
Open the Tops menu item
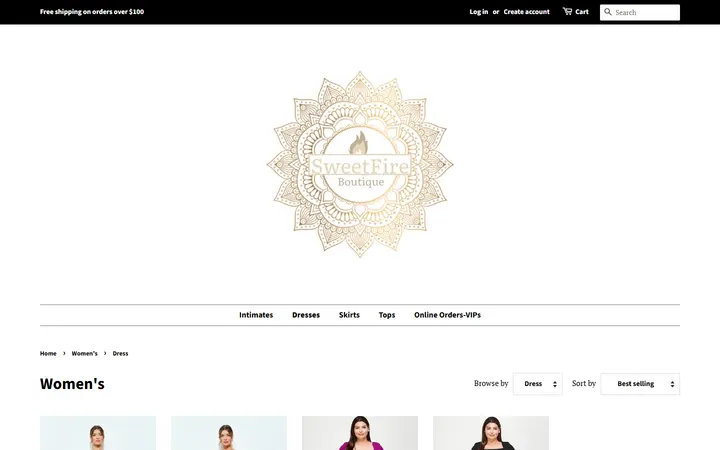(387, 315)
